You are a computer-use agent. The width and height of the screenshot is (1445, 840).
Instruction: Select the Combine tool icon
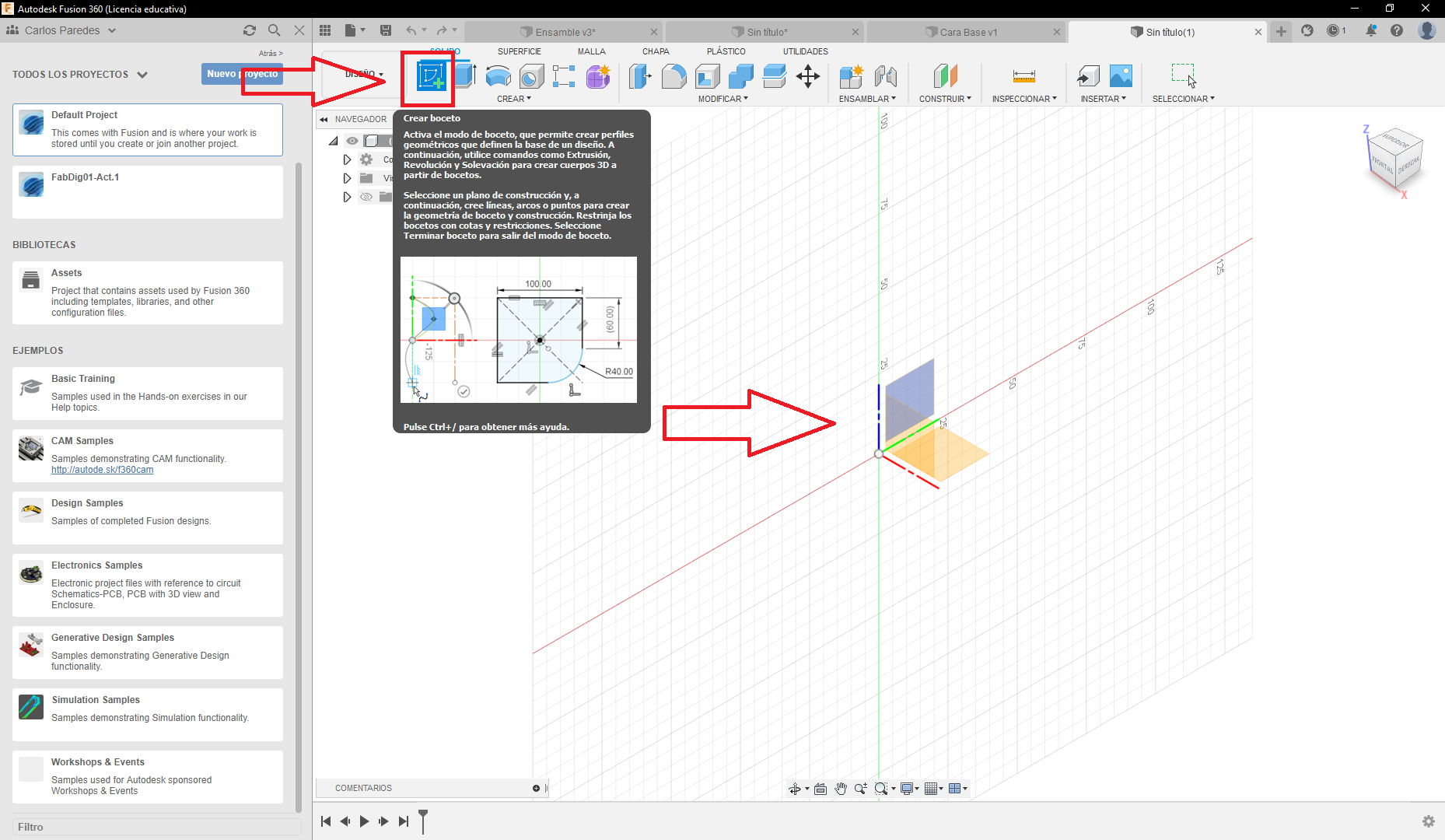(741, 76)
